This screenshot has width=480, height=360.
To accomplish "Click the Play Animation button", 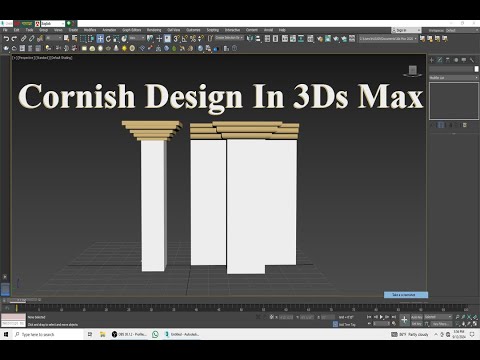I will 381,317.
